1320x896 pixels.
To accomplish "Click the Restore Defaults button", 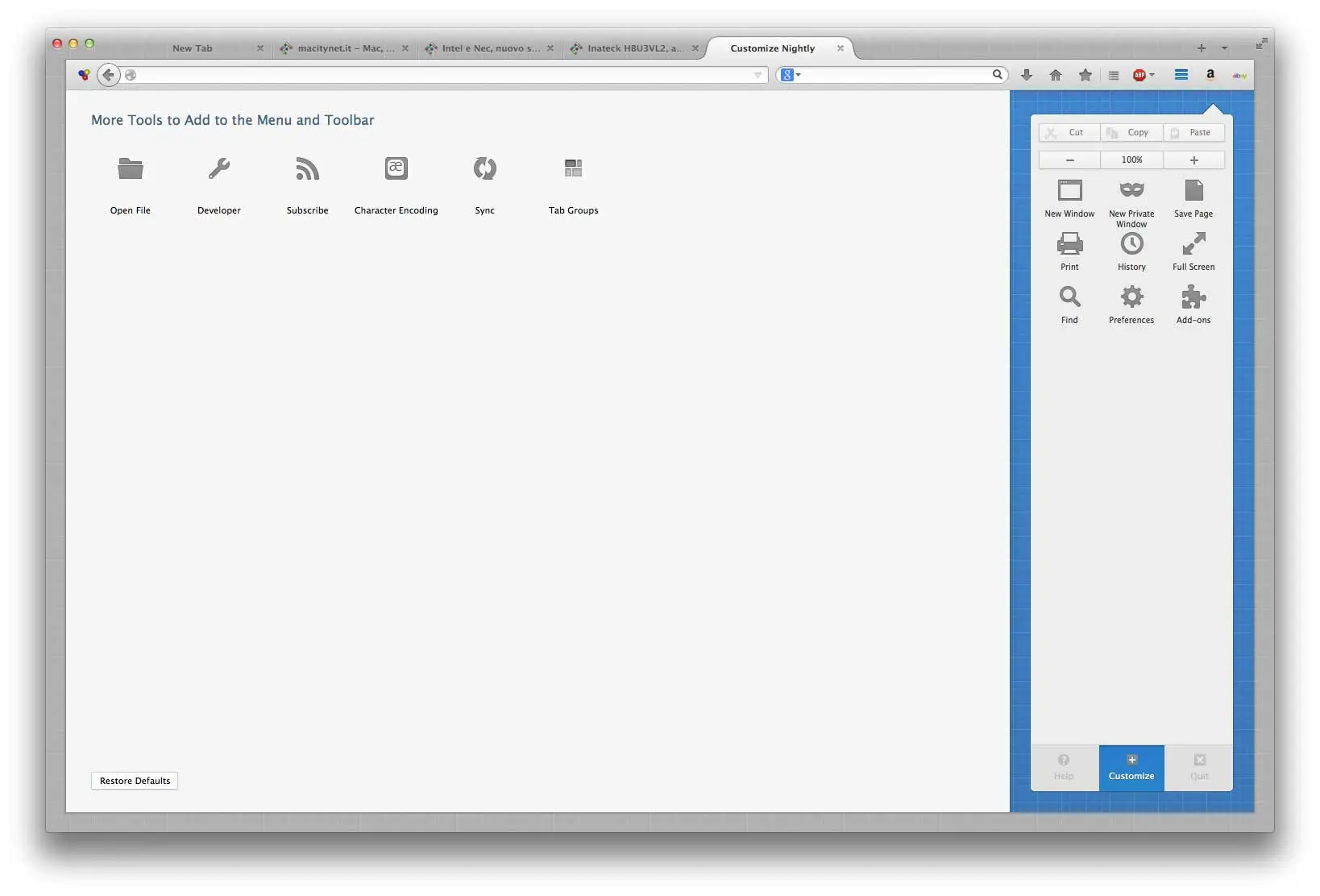I will pyautogui.click(x=135, y=781).
